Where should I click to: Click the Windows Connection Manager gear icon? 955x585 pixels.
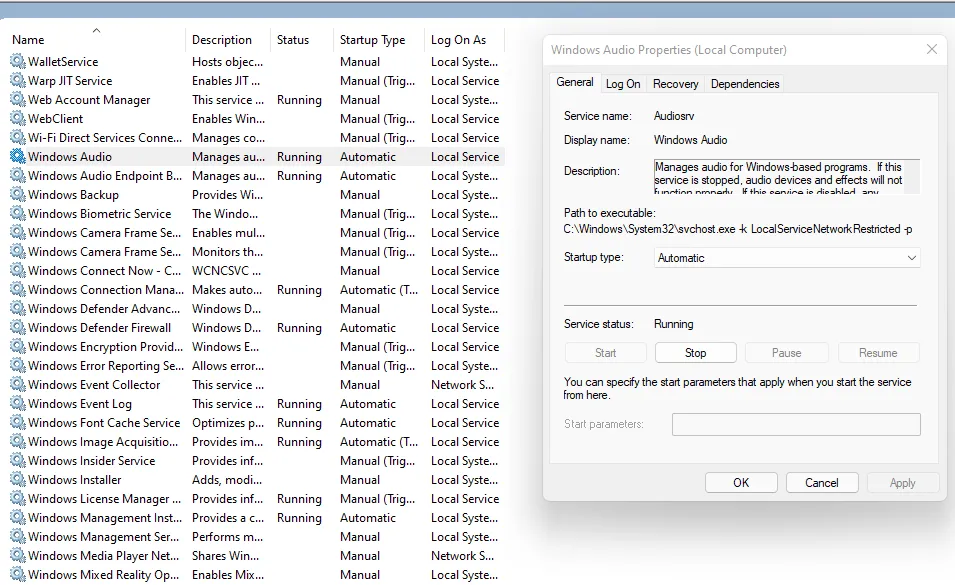[18, 290]
